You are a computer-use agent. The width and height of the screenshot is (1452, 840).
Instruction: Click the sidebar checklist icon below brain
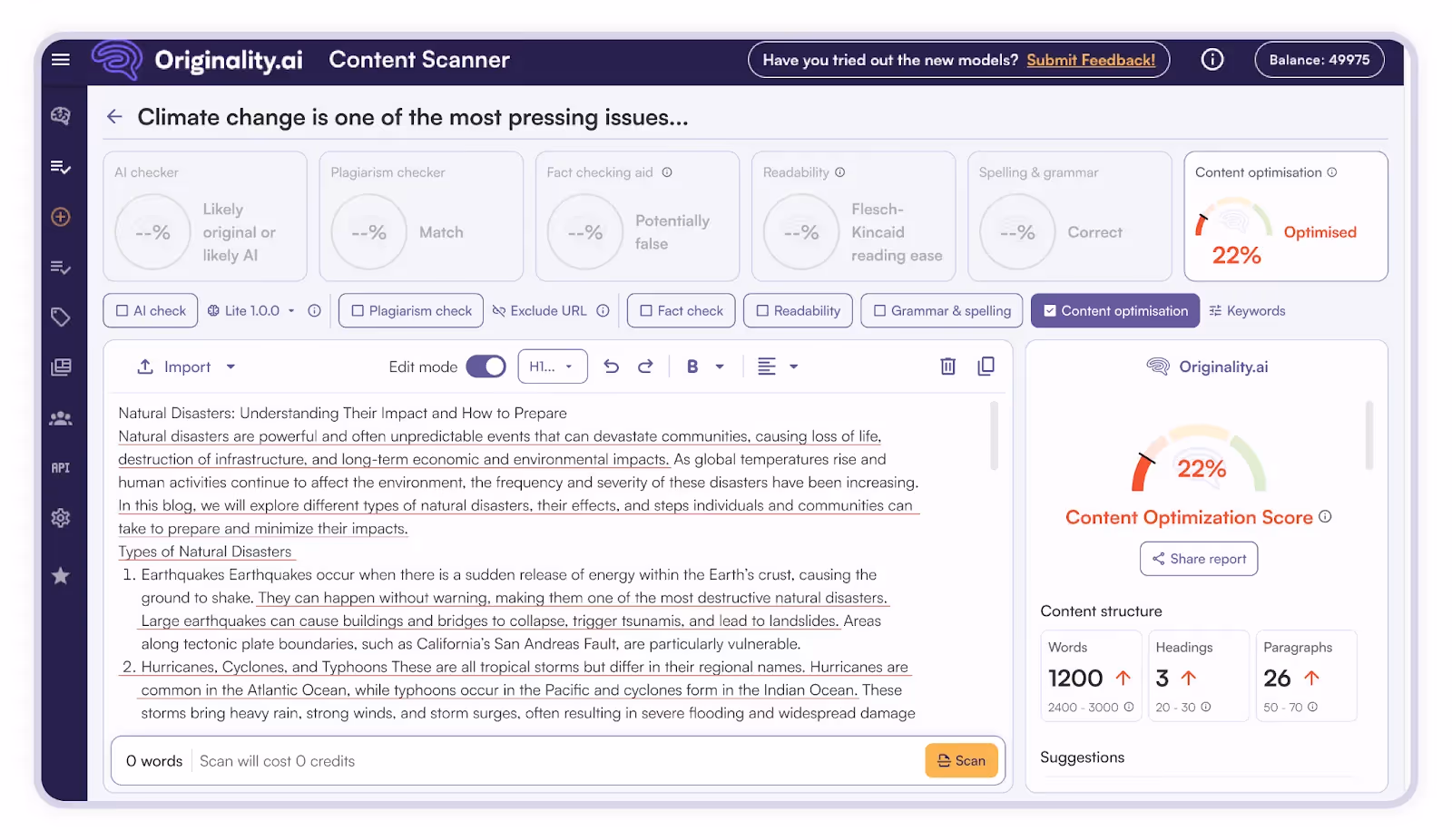(x=61, y=167)
